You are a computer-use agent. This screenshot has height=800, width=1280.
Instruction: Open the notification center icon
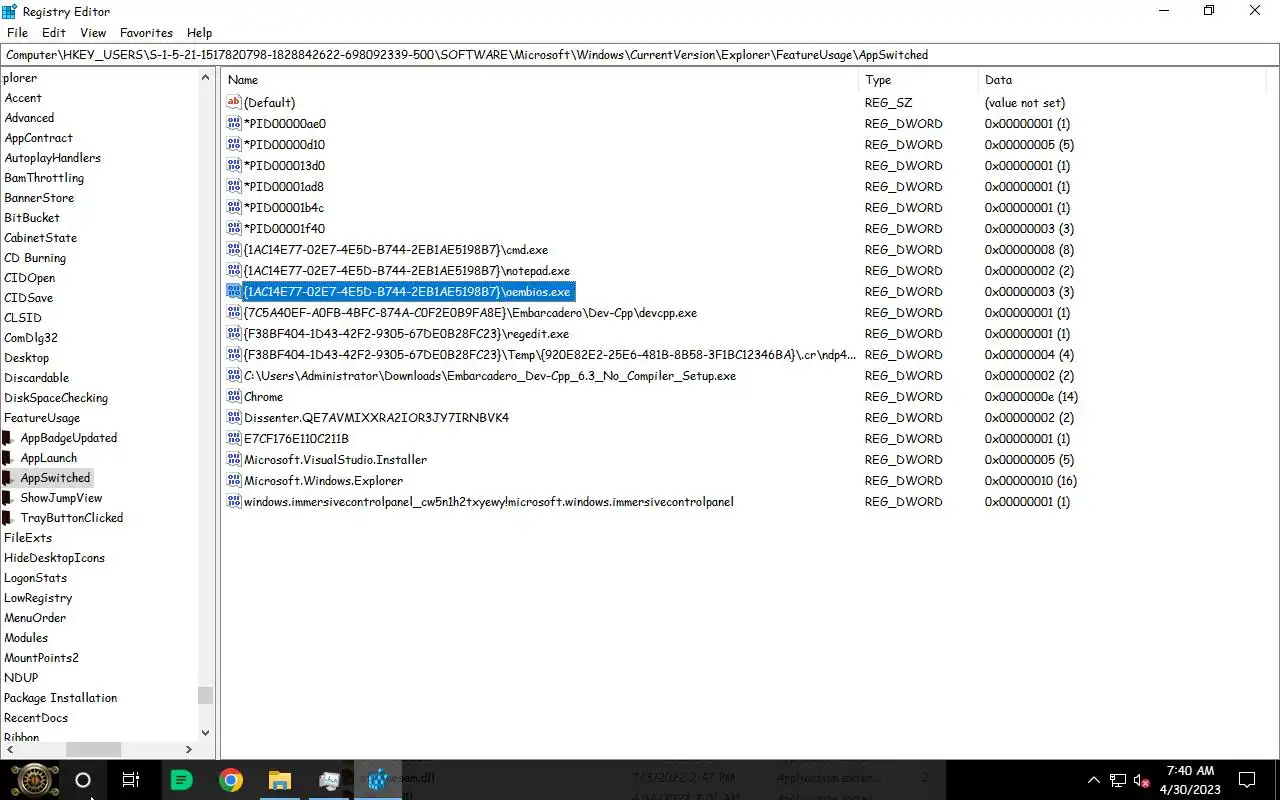(x=1247, y=780)
